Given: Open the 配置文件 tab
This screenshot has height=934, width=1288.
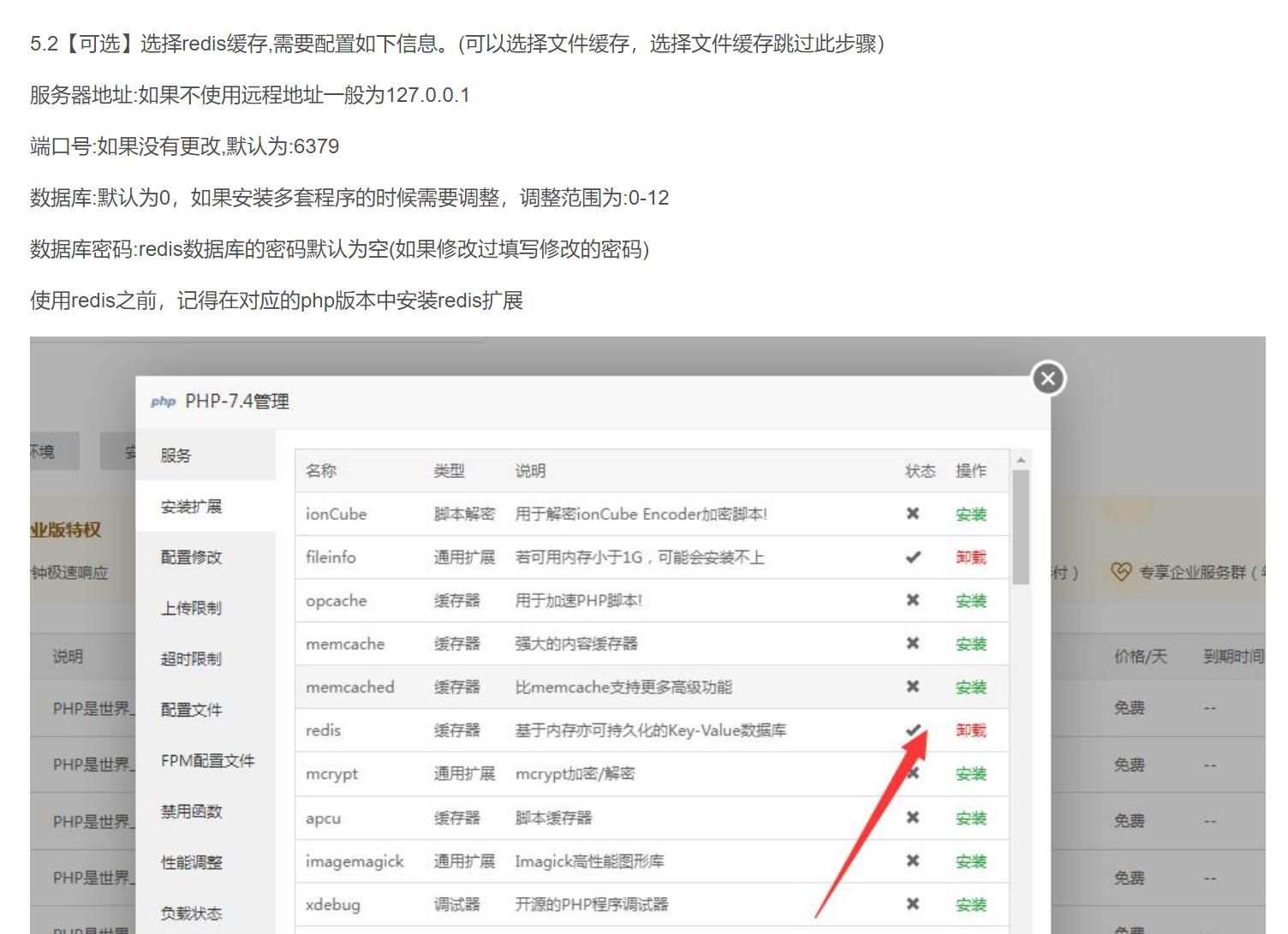Looking at the screenshot, I should tap(206, 710).
